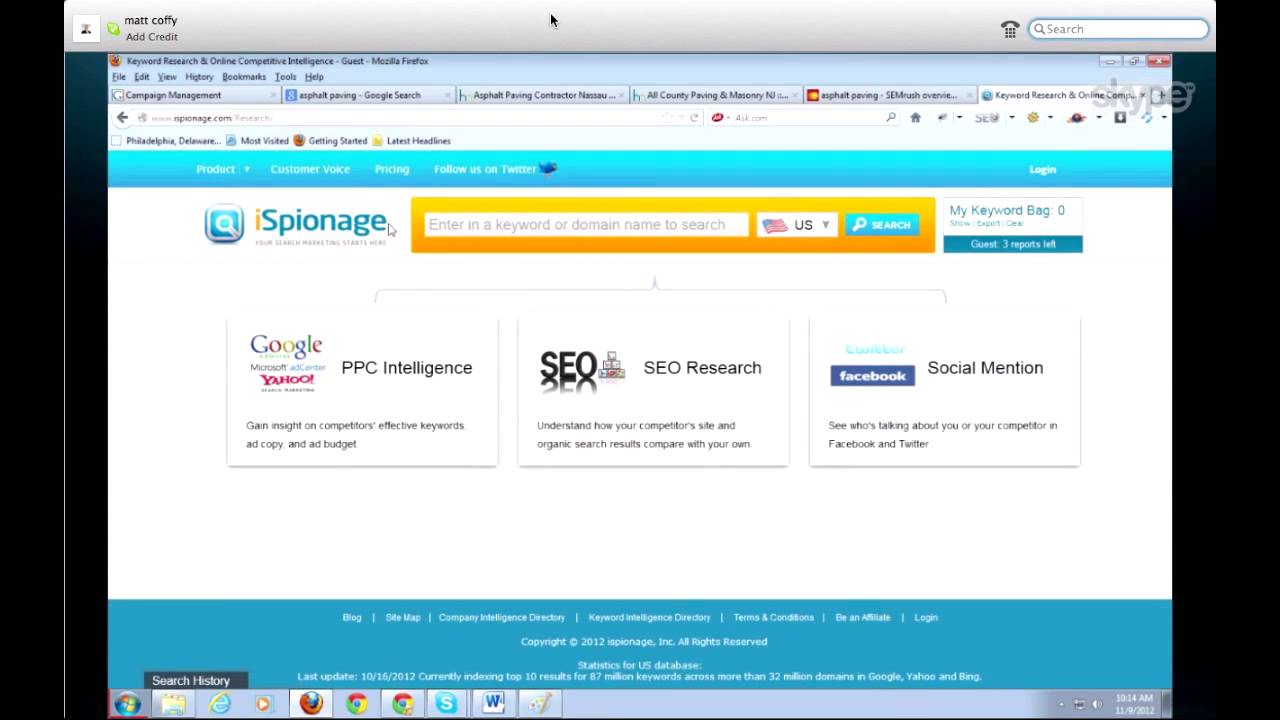Click the network icon in system tray

[x=1079, y=704]
